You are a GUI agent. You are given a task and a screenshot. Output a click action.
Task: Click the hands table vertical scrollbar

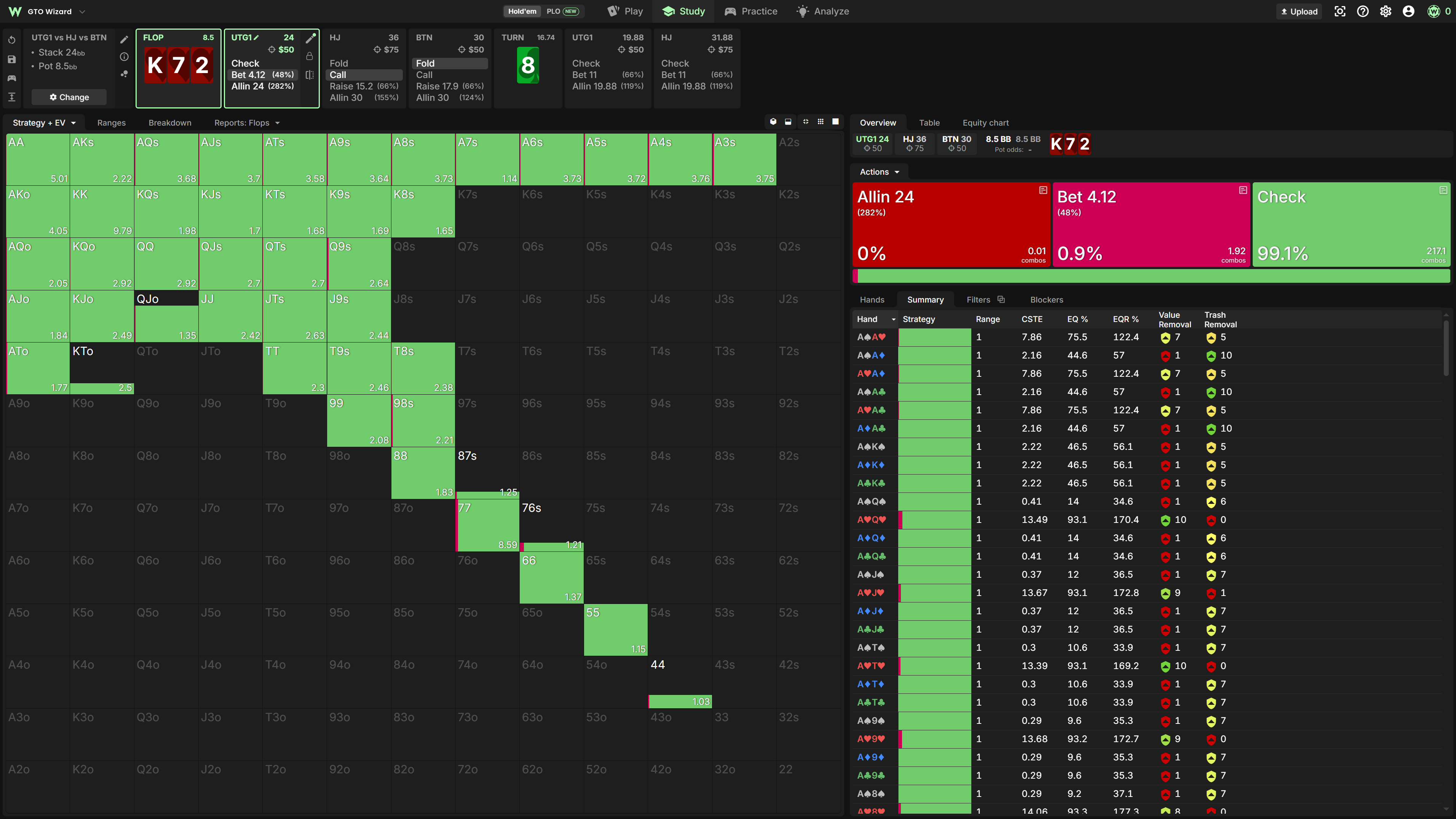click(1446, 348)
